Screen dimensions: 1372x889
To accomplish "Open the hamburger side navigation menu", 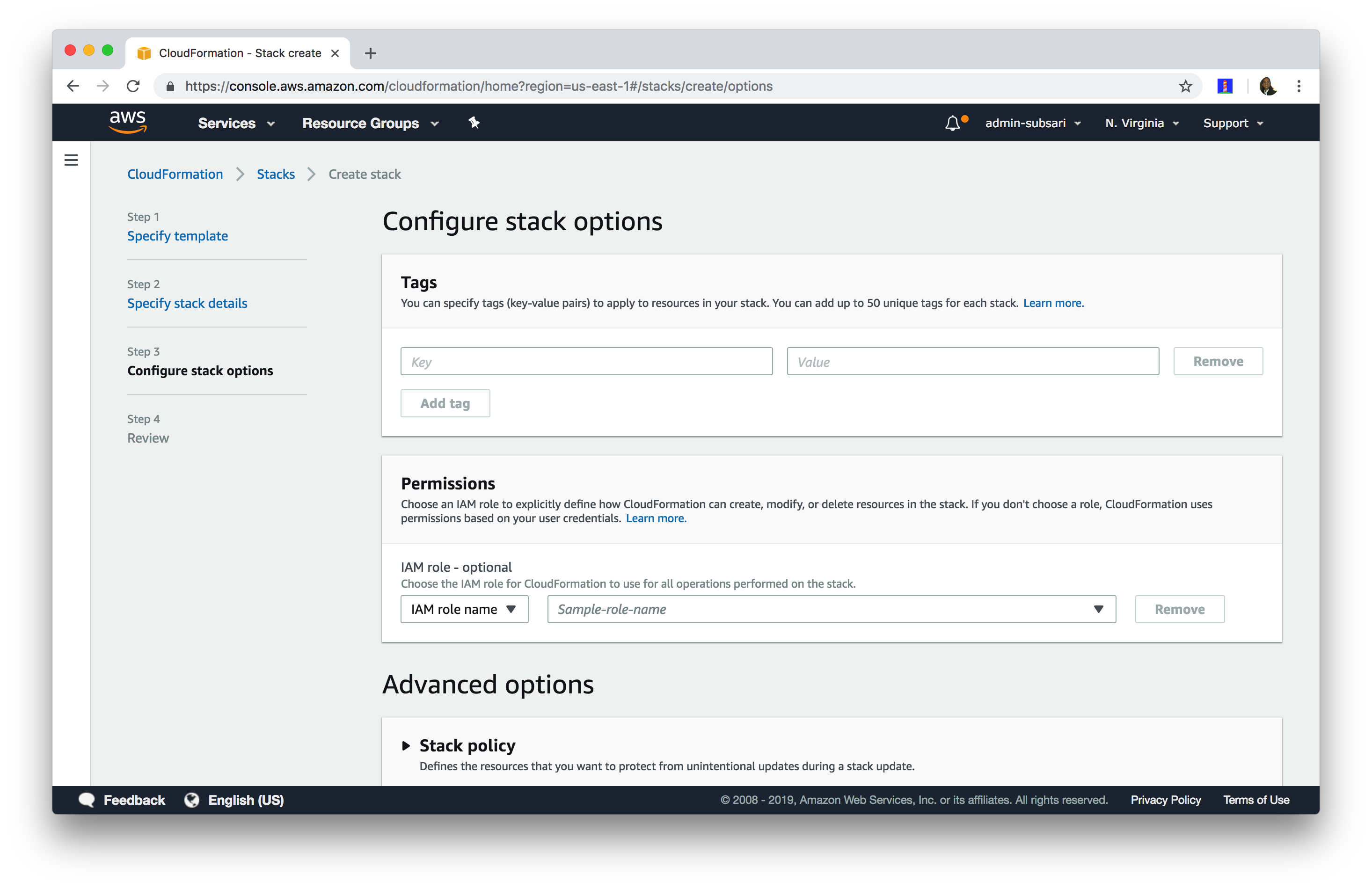I will (x=71, y=160).
